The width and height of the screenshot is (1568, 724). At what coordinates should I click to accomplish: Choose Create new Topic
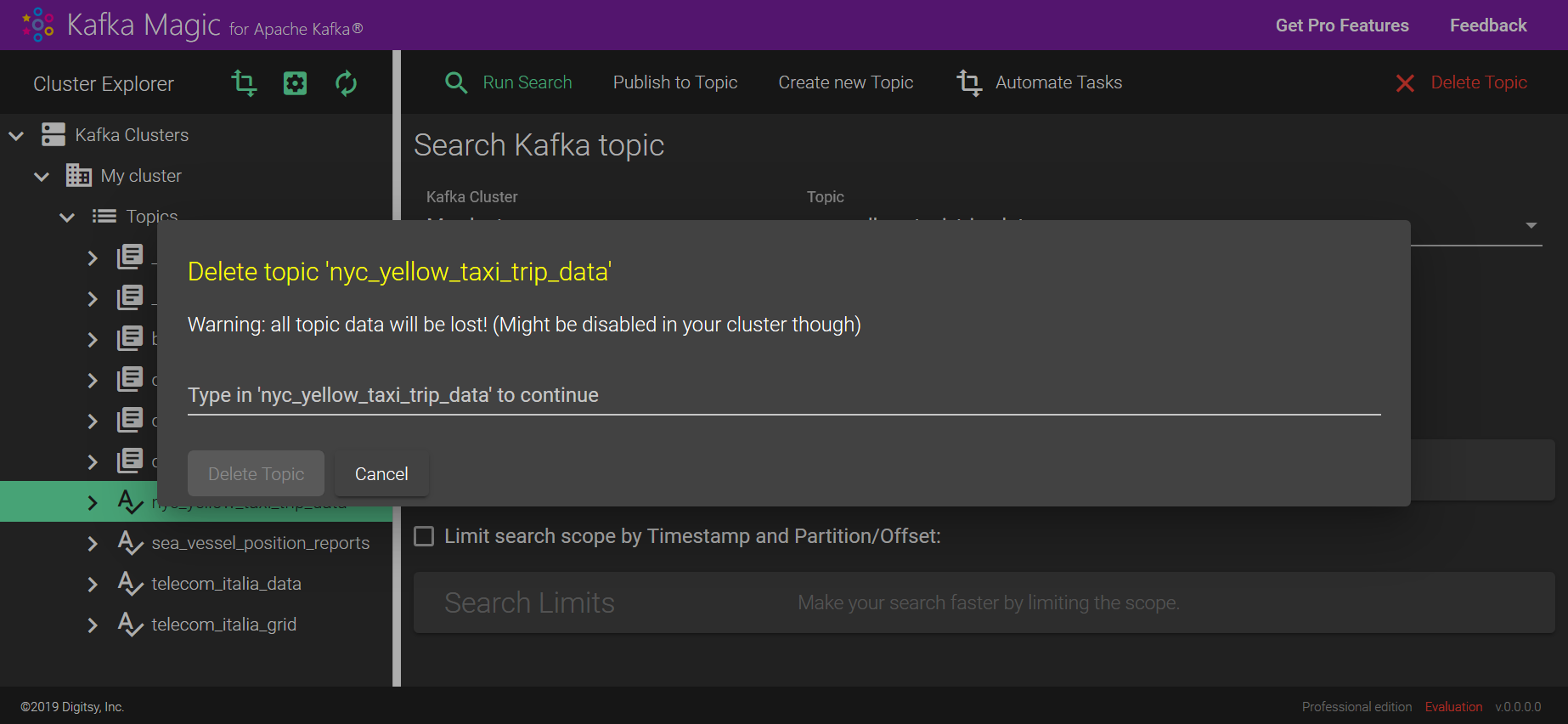click(846, 82)
